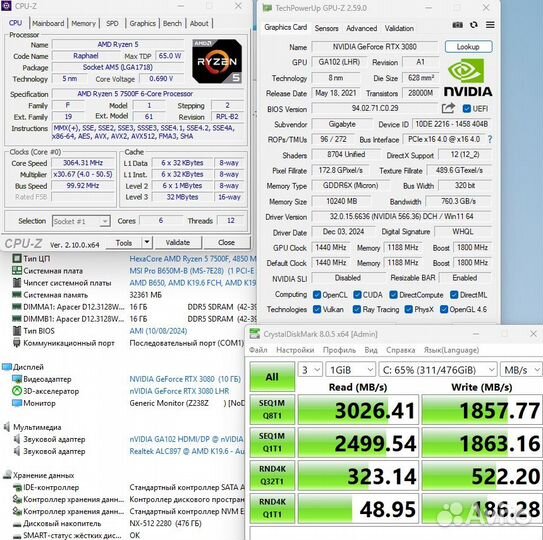The image size is (543, 540).
Task: Click GPU-Z refresh icon
Action: coord(474,25)
